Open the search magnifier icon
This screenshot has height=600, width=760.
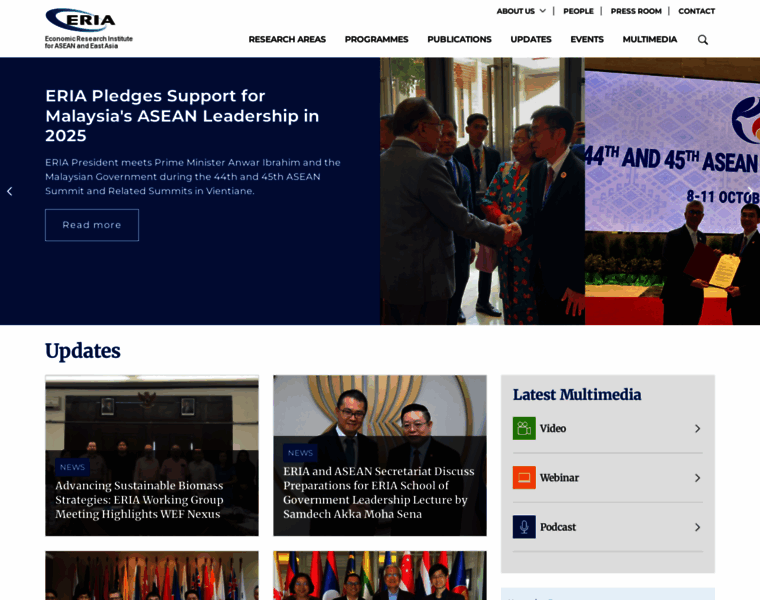tap(702, 40)
